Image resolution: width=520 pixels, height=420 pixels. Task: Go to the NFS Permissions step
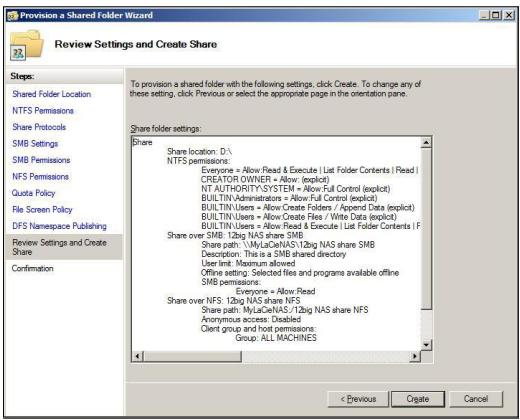[40, 177]
